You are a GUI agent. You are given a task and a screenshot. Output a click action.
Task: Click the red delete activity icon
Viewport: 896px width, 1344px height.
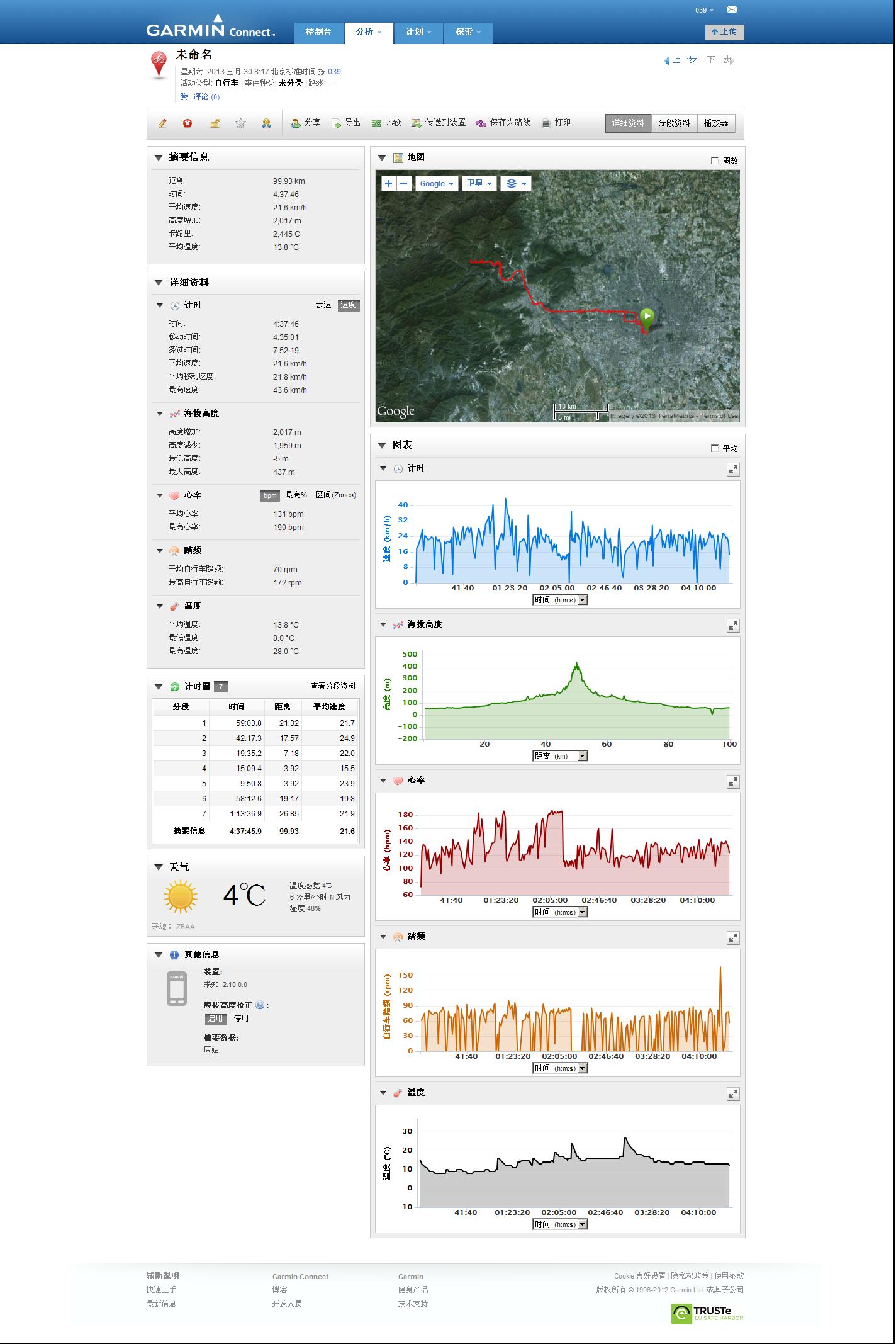click(188, 123)
